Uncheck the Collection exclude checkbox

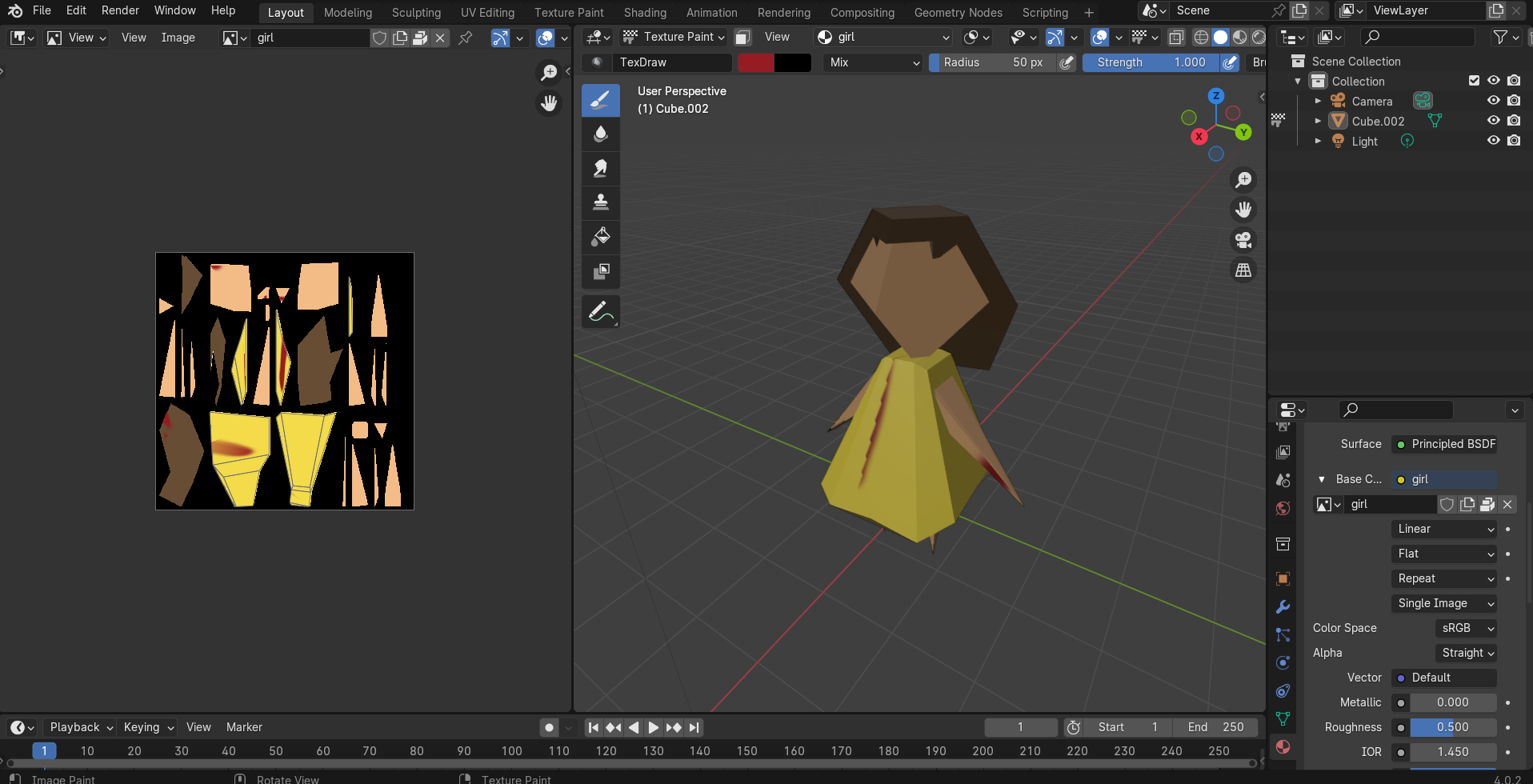[x=1474, y=81]
